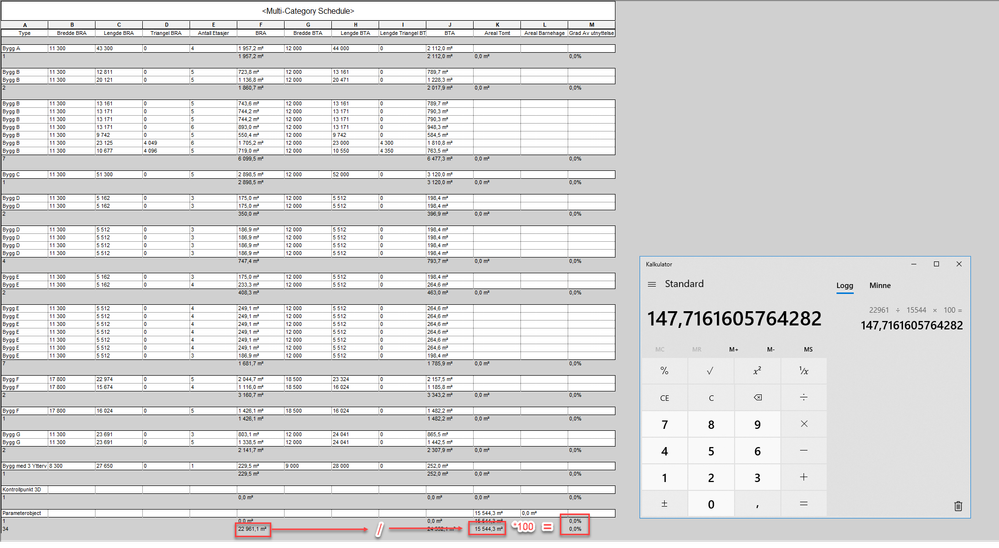
Task: Click the 'Parameterobject' row cell
Action: pos(25,513)
